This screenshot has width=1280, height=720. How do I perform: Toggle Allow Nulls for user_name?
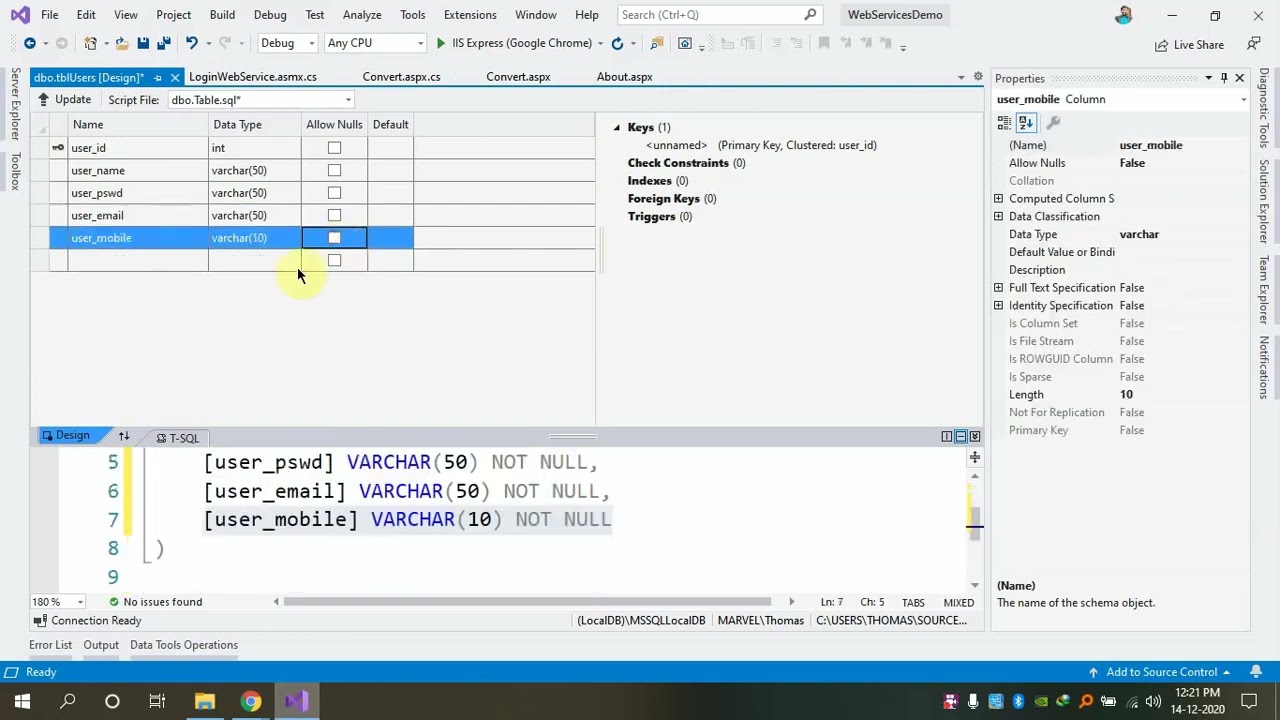334,170
